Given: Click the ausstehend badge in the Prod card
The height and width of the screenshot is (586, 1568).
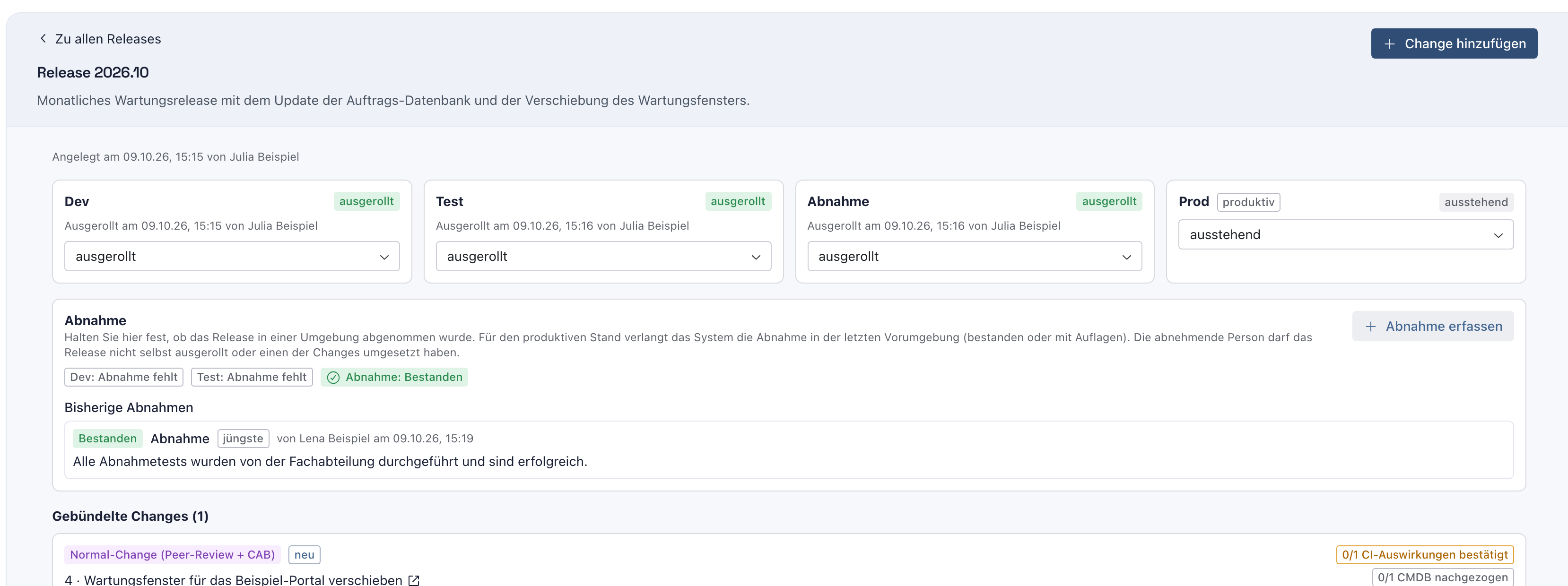Looking at the screenshot, I should (1476, 202).
